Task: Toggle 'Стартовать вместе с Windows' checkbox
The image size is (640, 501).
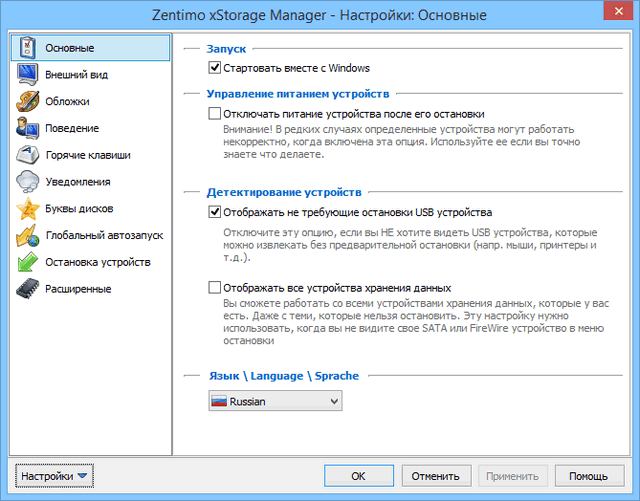Action: click(215, 68)
